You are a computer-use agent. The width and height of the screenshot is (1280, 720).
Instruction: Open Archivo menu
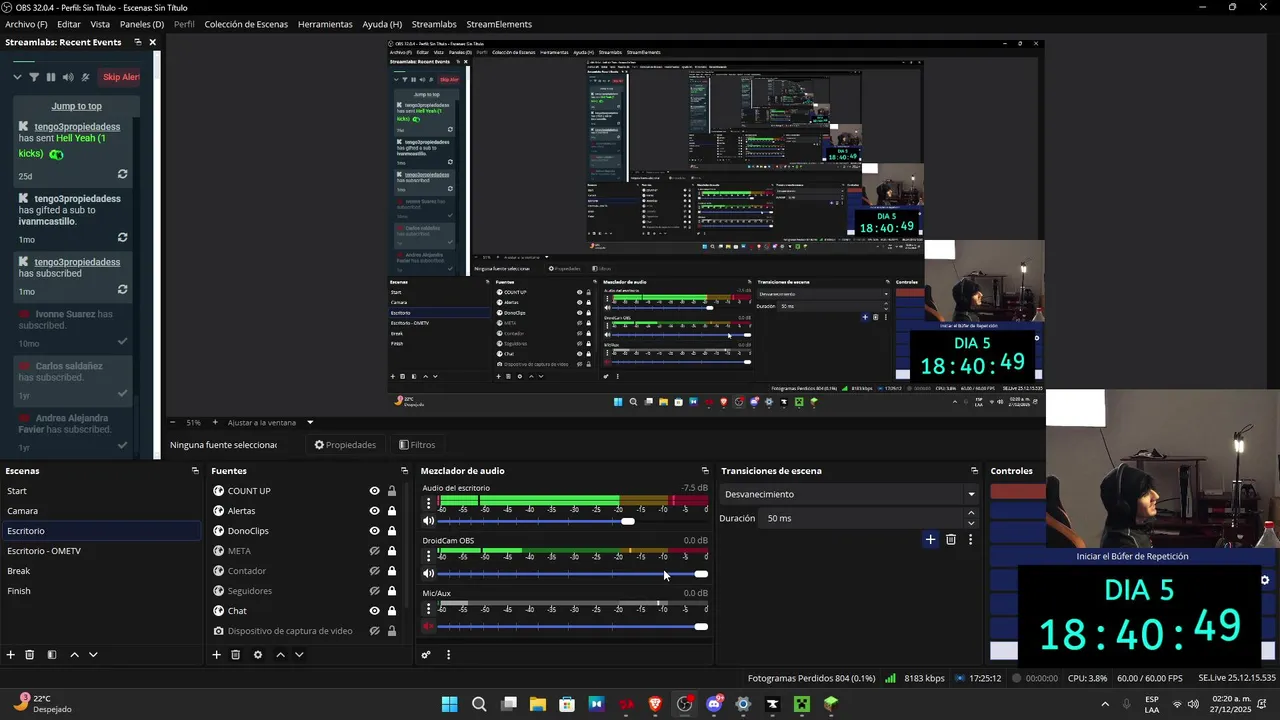(26, 24)
